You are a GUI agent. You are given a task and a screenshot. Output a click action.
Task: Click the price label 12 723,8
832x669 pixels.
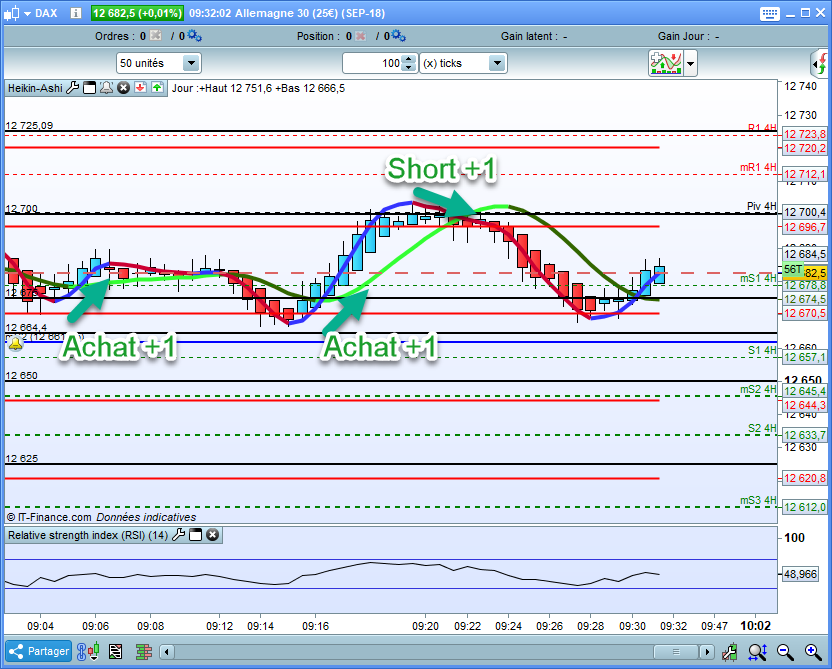(x=804, y=134)
